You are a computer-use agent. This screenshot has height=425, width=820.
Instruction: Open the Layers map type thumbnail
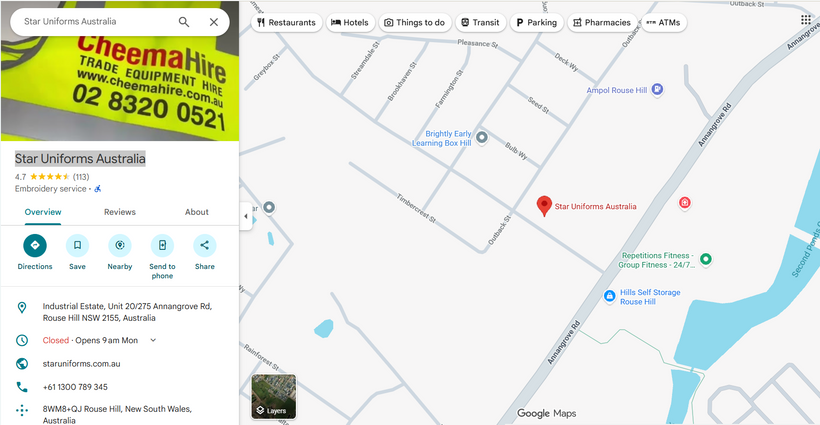click(274, 396)
